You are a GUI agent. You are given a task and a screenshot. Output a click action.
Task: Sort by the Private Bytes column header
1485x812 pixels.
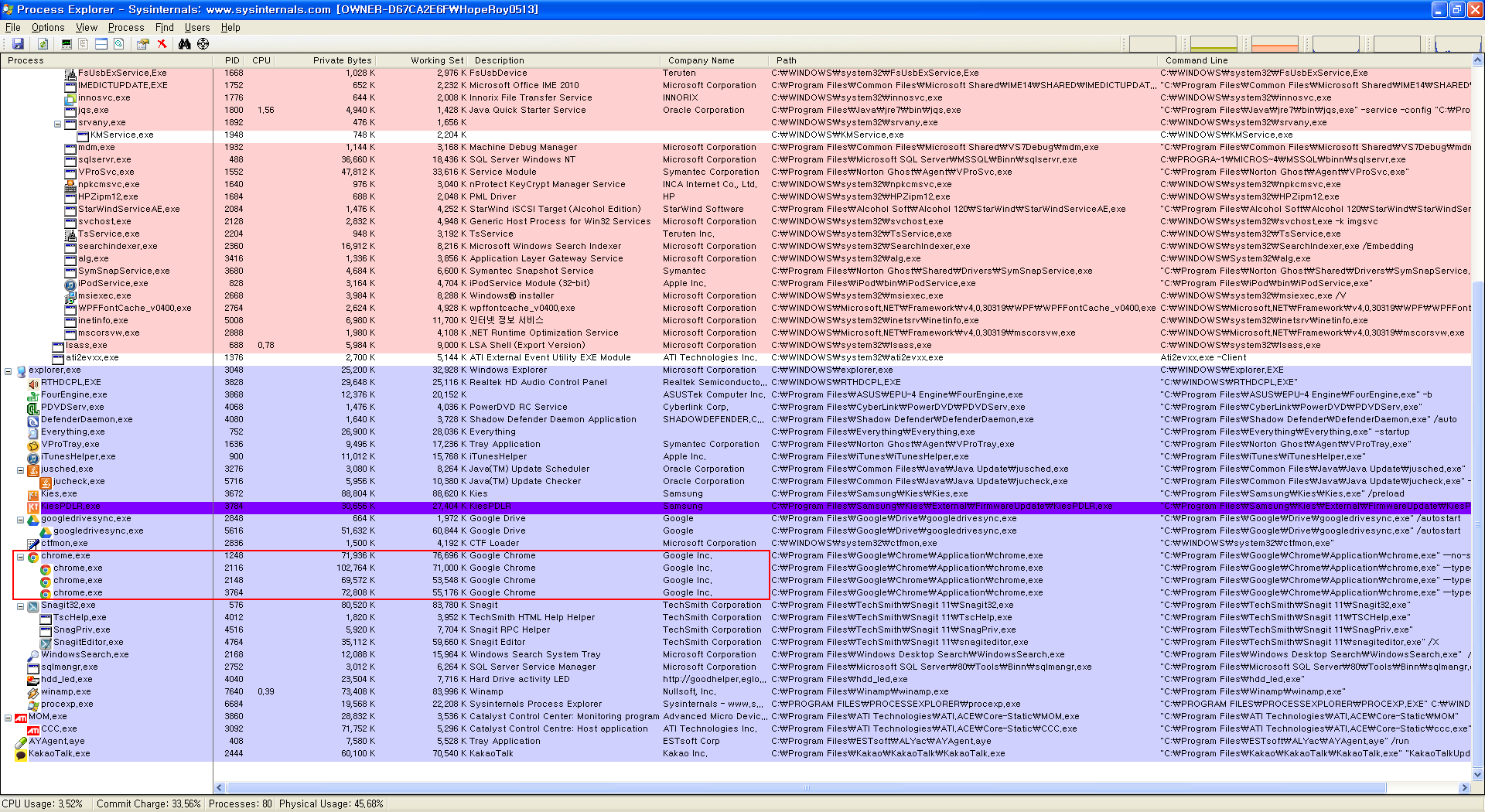(326, 60)
